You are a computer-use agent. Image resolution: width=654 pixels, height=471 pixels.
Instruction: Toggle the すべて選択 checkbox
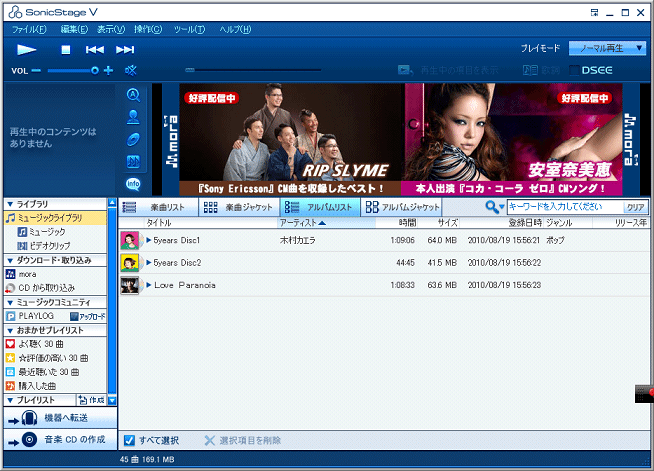coord(129,440)
